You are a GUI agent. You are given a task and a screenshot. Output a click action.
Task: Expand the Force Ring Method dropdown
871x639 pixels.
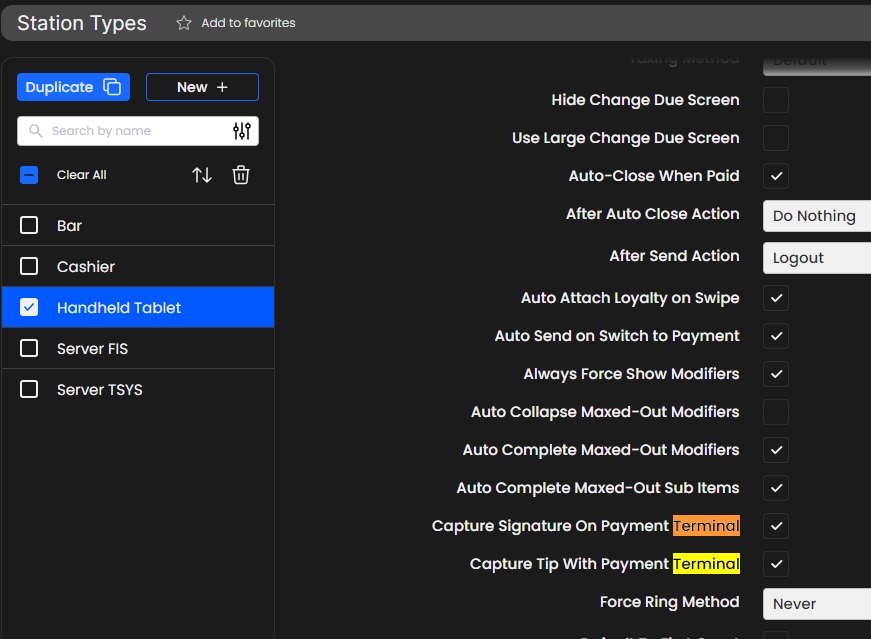point(816,604)
